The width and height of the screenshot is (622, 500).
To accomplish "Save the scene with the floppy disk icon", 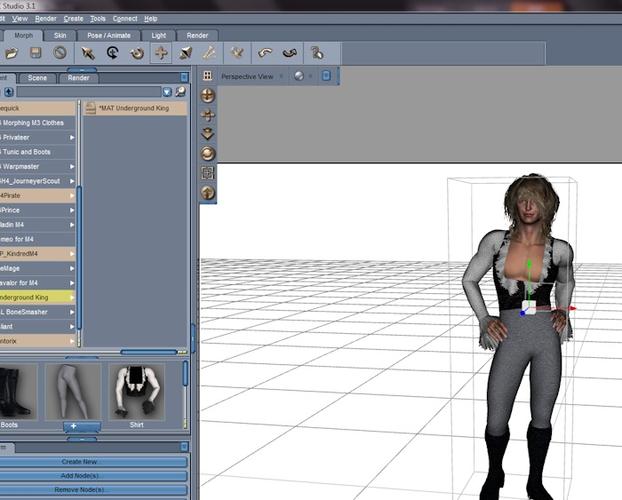I will coord(36,53).
